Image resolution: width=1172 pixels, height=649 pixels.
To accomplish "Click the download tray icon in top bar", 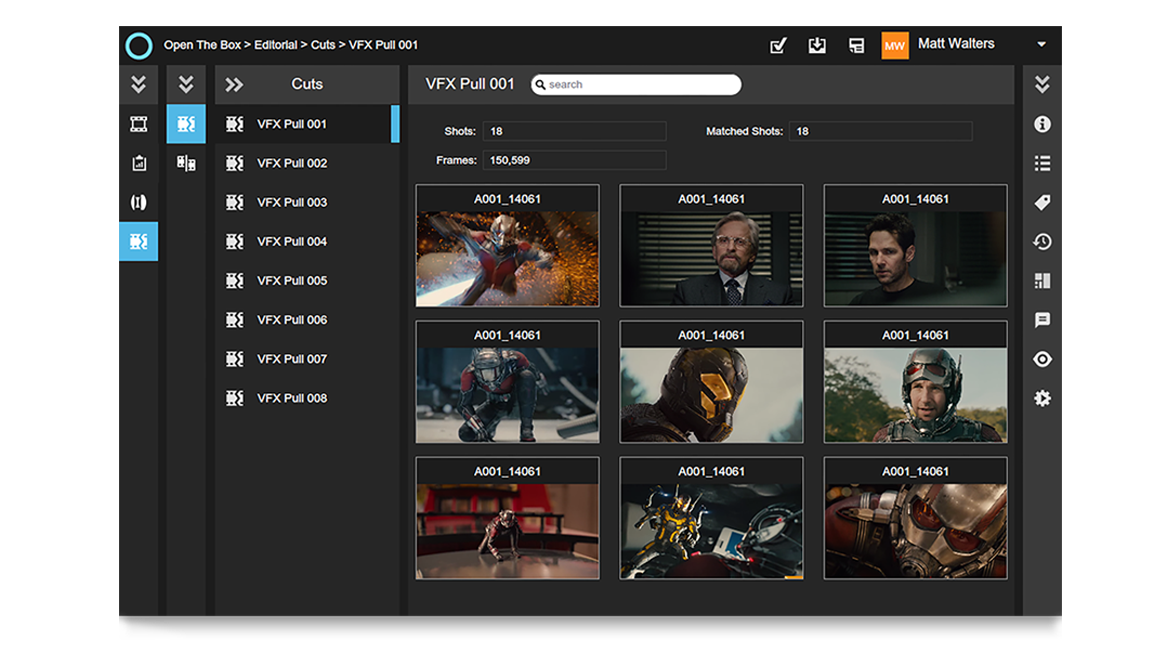I will pos(817,46).
